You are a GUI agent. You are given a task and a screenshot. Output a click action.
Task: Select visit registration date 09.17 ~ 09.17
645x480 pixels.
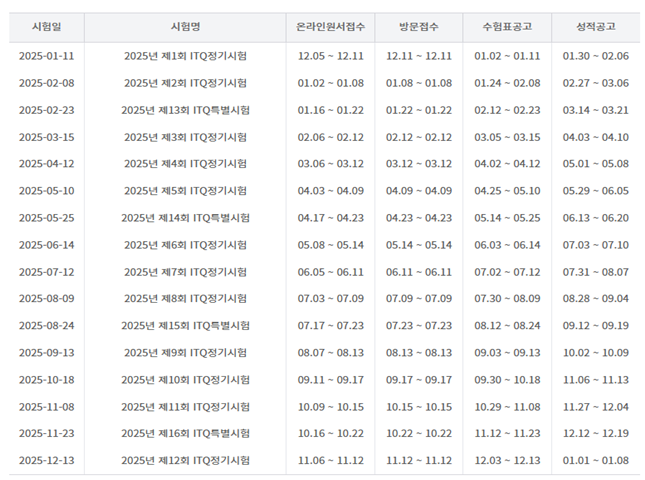[x=418, y=379]
